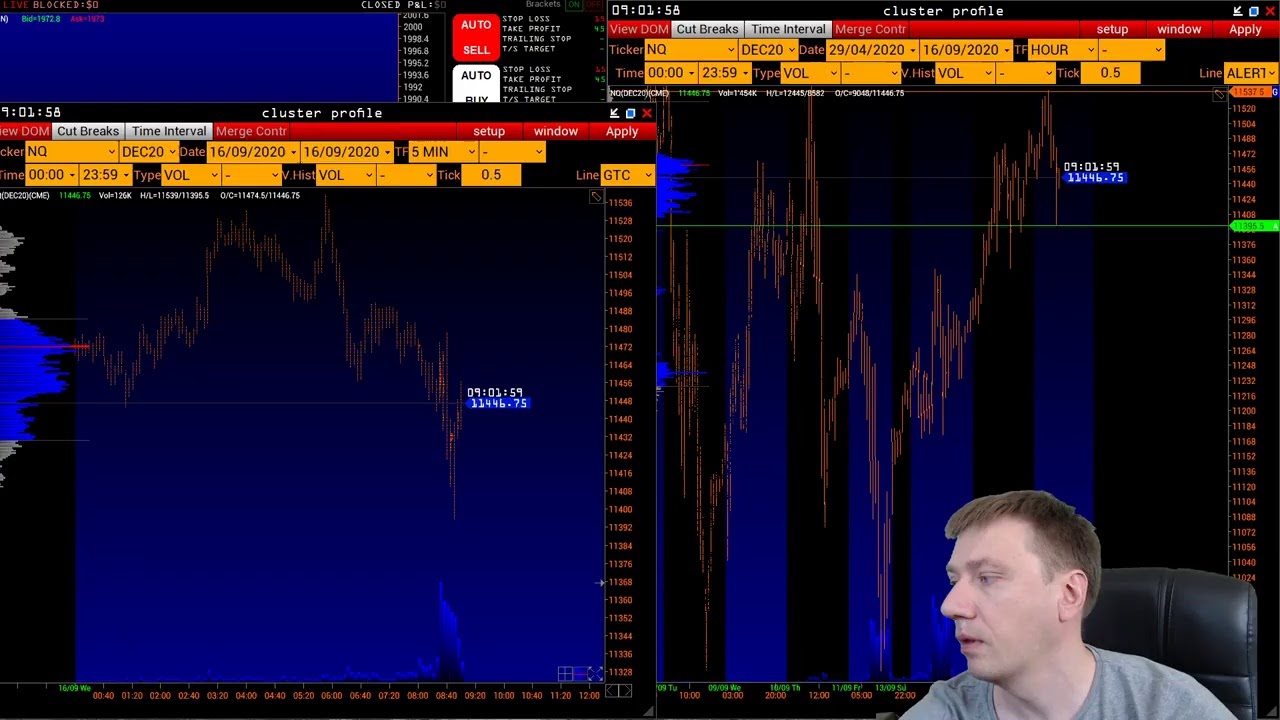Toggle Merge Contr in HOUR window
The image size is (1280, 720).
click(870, 29)
